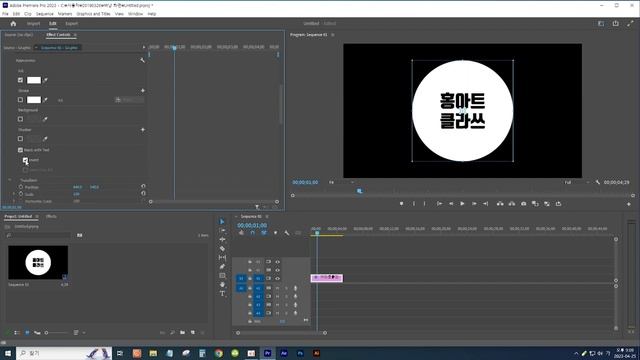This screenshot has height=360, width=640.
Task: Open source clip dropdown in Effect Controls
Action: coord(36,48)
